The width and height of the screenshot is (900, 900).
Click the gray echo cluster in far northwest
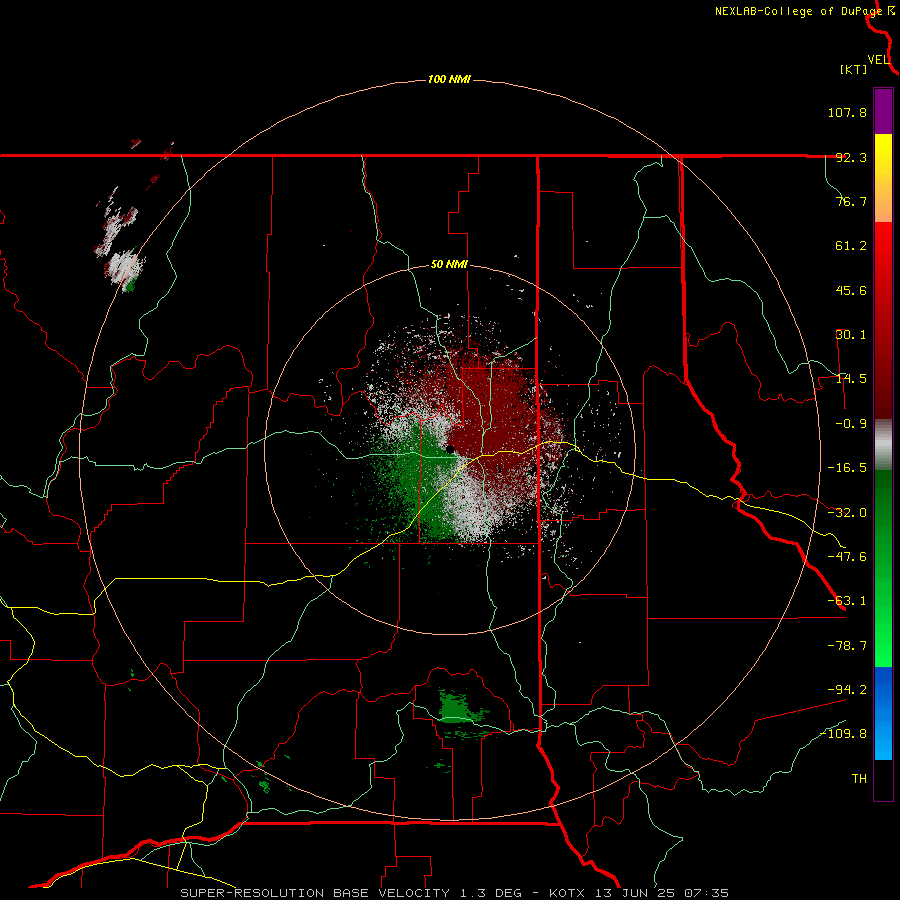coord(125,267)
